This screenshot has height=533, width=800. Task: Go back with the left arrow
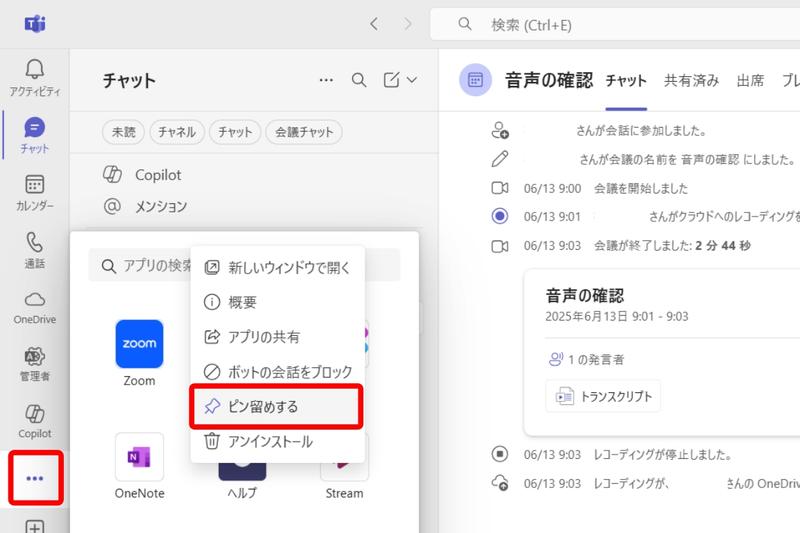(374, 24)
